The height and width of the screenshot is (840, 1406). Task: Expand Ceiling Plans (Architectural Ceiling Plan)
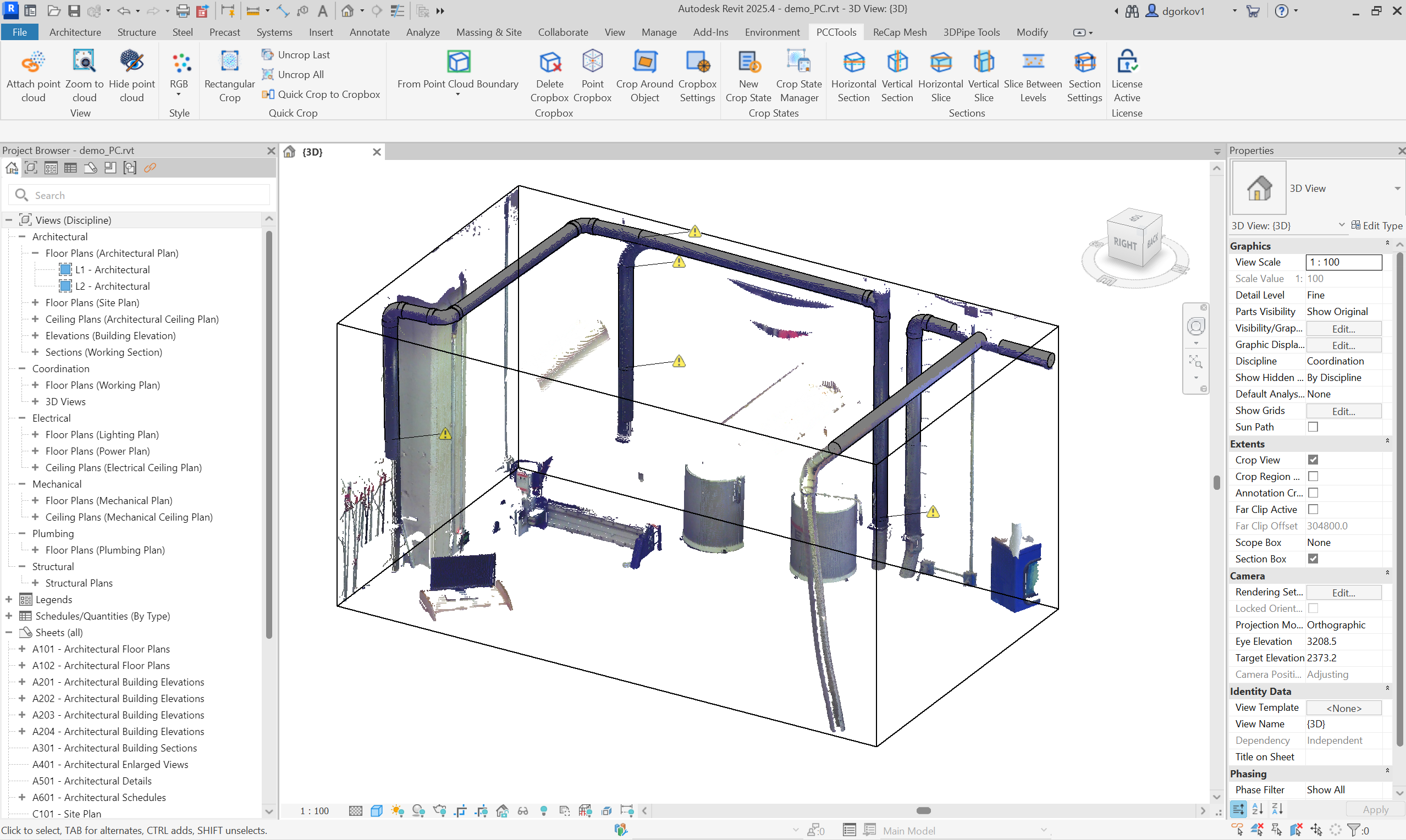pos(35,319)
